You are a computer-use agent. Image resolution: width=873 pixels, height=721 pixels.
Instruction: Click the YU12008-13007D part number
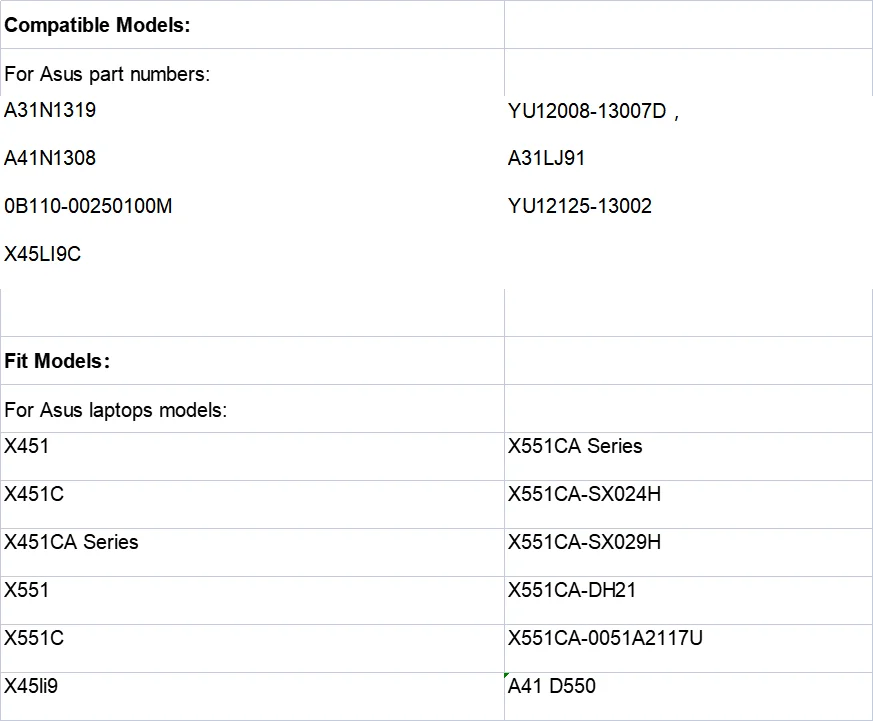click(x=587, y=112)
